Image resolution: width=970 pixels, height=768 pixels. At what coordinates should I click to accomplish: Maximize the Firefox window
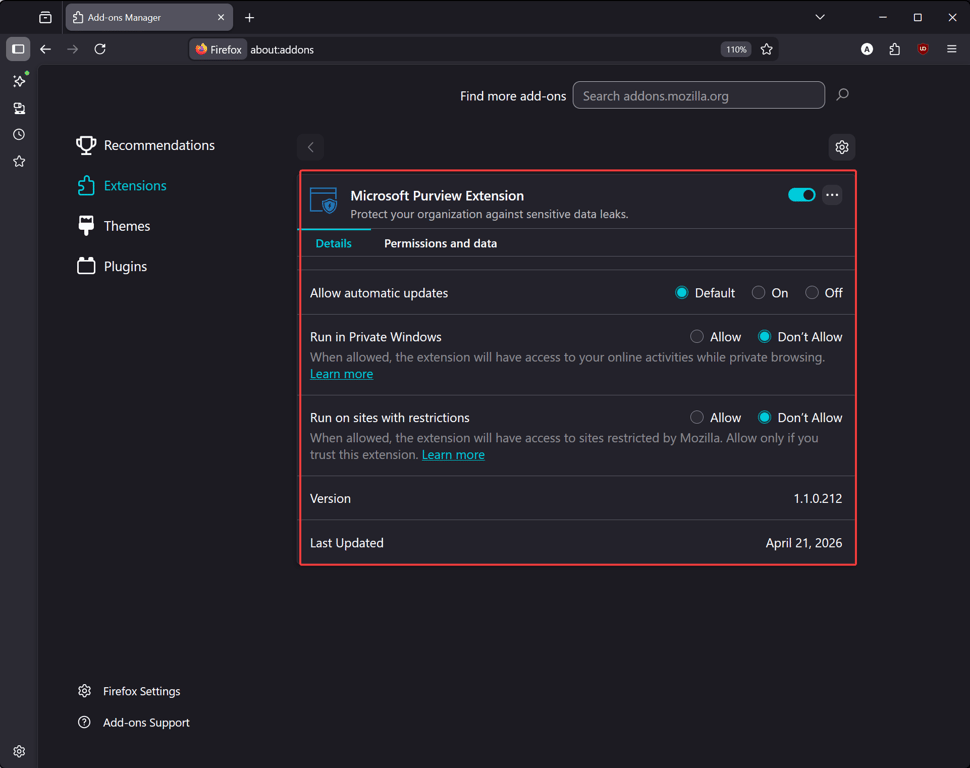click(917, 17)
